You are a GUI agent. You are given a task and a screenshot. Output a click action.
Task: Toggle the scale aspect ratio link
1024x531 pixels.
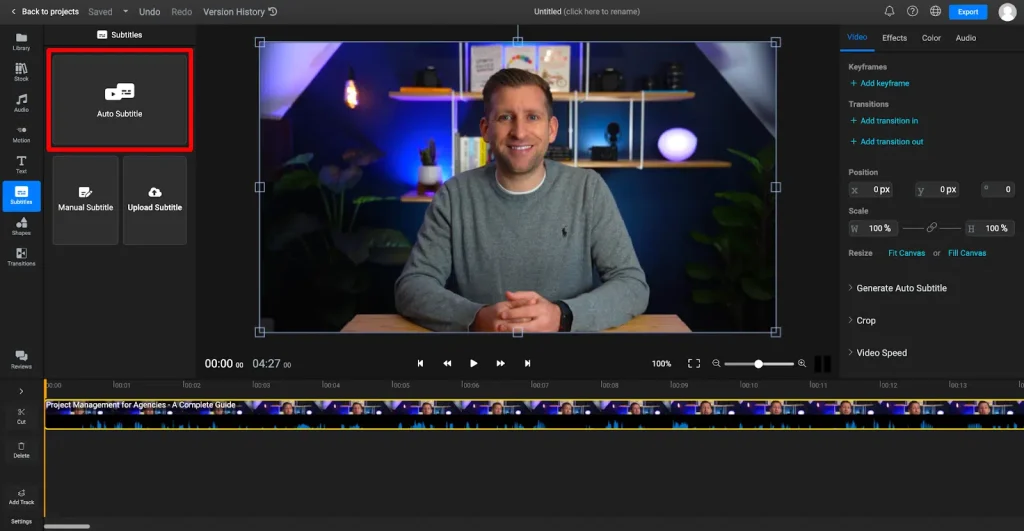[x=932, y=228]
